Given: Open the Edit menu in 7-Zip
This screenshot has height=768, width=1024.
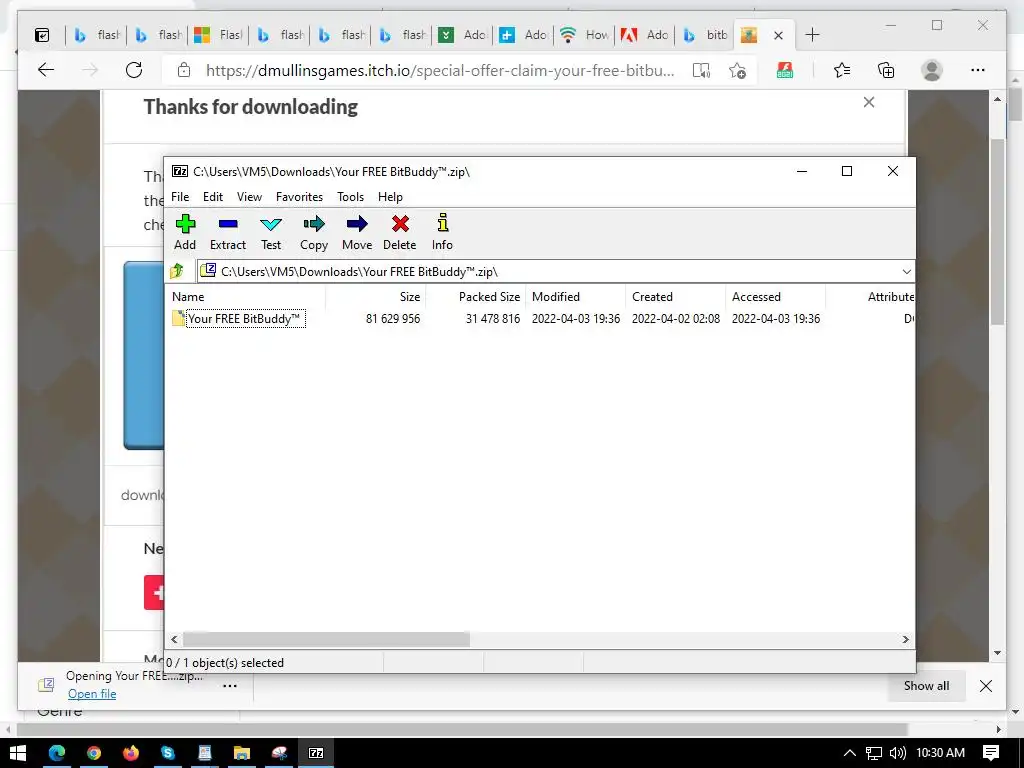Looking at the screenshot, I should tap(212, 197).
